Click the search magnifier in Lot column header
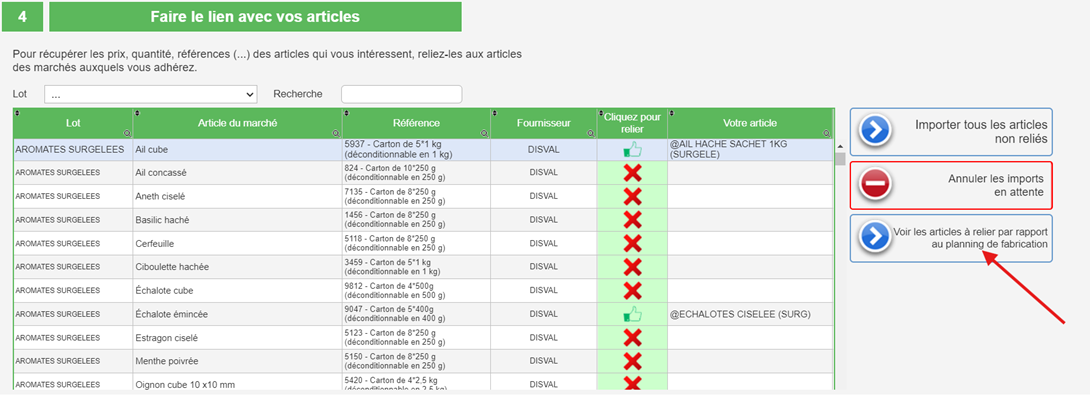The width and height of the screenshot is (1090, 397). 127,133
